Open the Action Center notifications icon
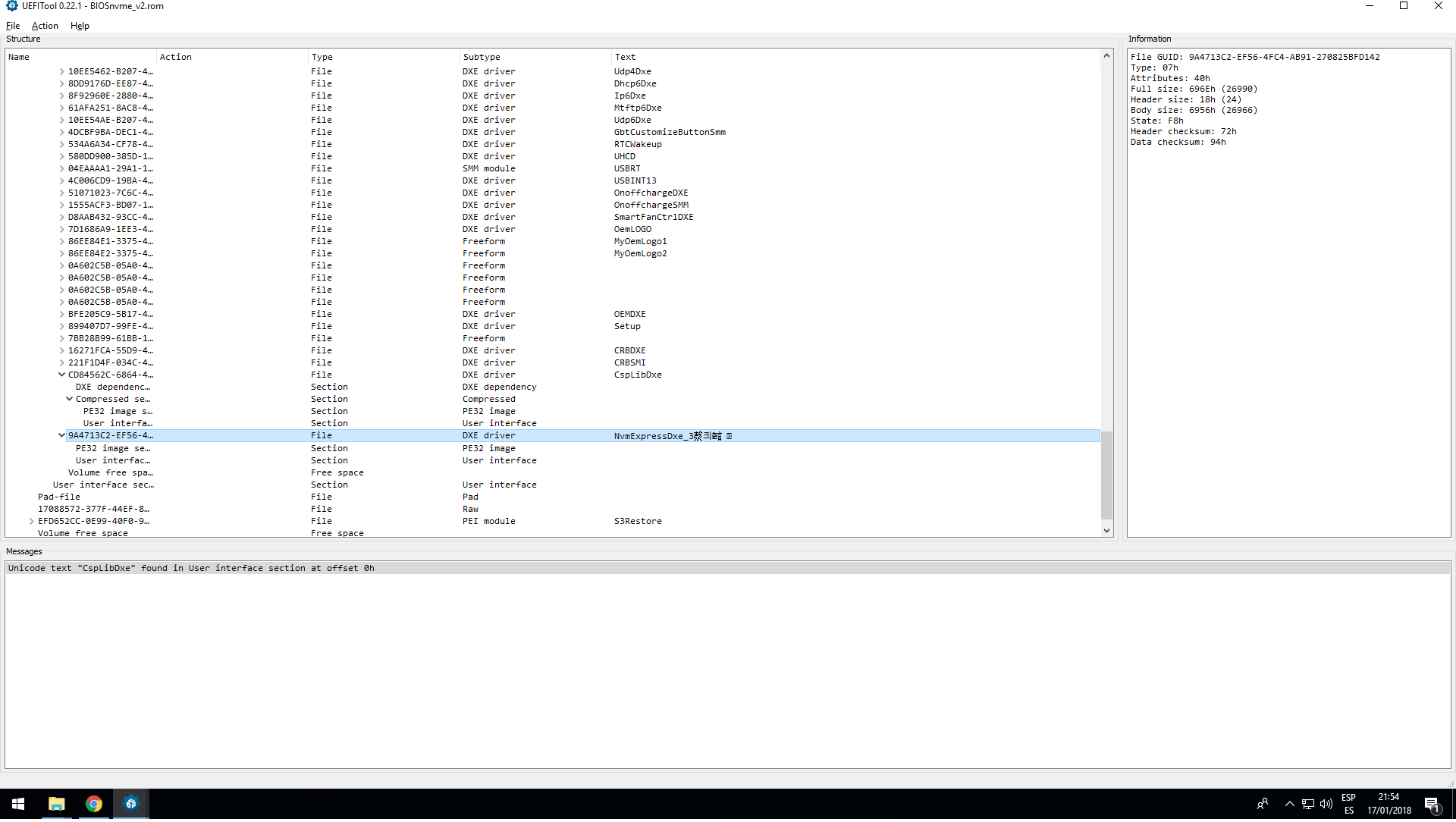 (x=1432, y=805)
